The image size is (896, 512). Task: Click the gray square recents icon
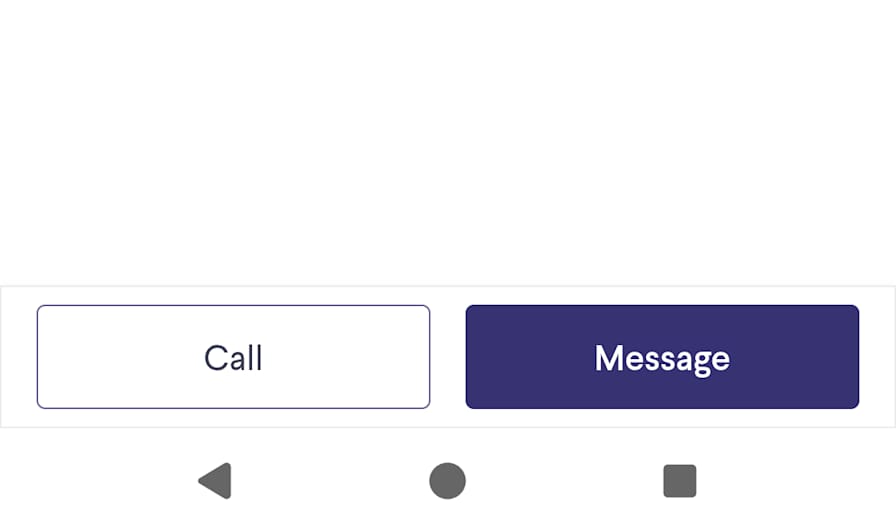(679, 481)
